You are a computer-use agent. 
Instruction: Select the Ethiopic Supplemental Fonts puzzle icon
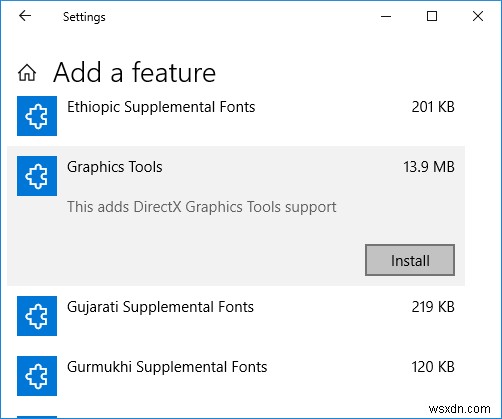pyautogui.click(x=37, y=116)
